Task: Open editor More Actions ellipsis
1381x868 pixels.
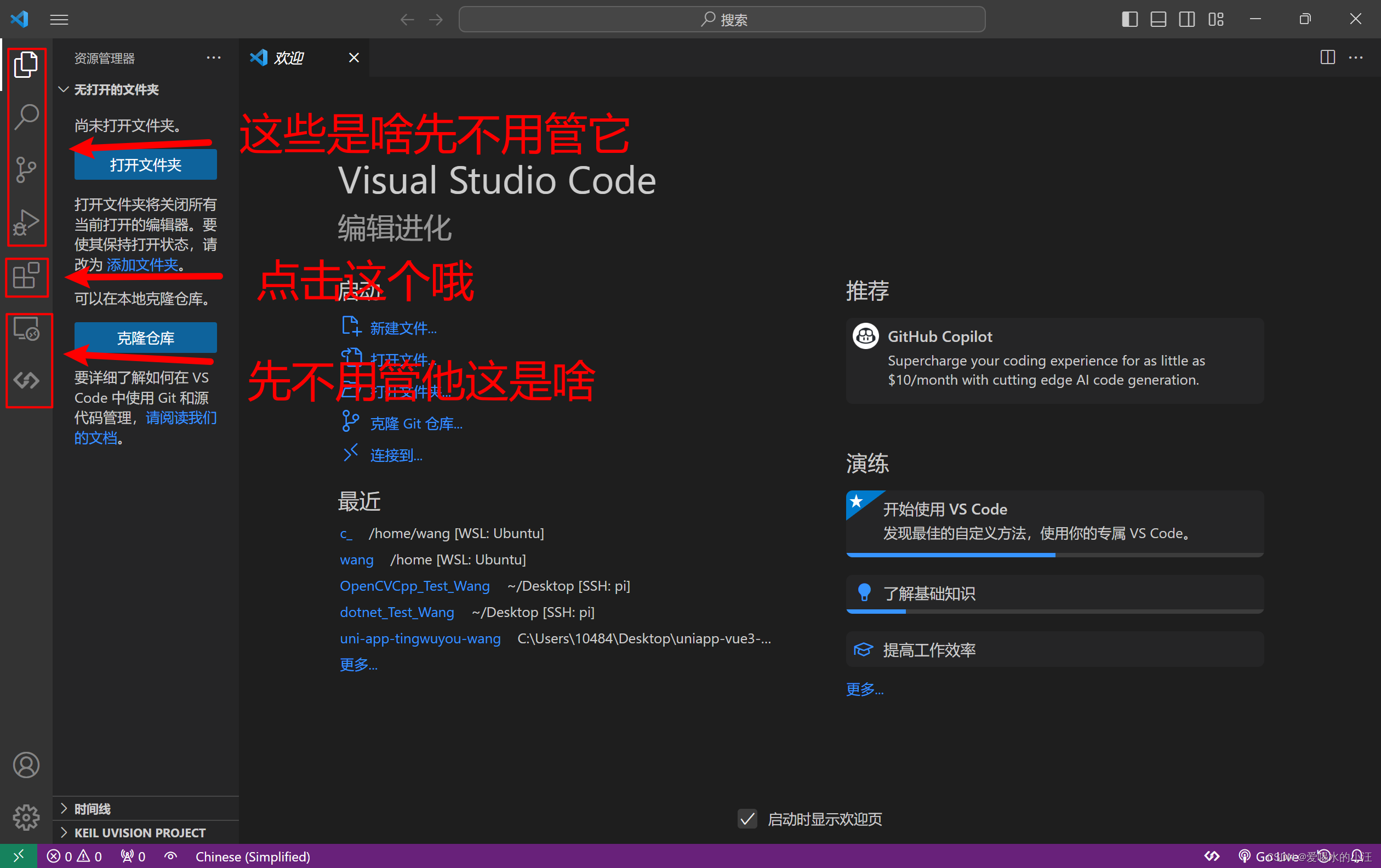Action: [x=1356, y=58]
